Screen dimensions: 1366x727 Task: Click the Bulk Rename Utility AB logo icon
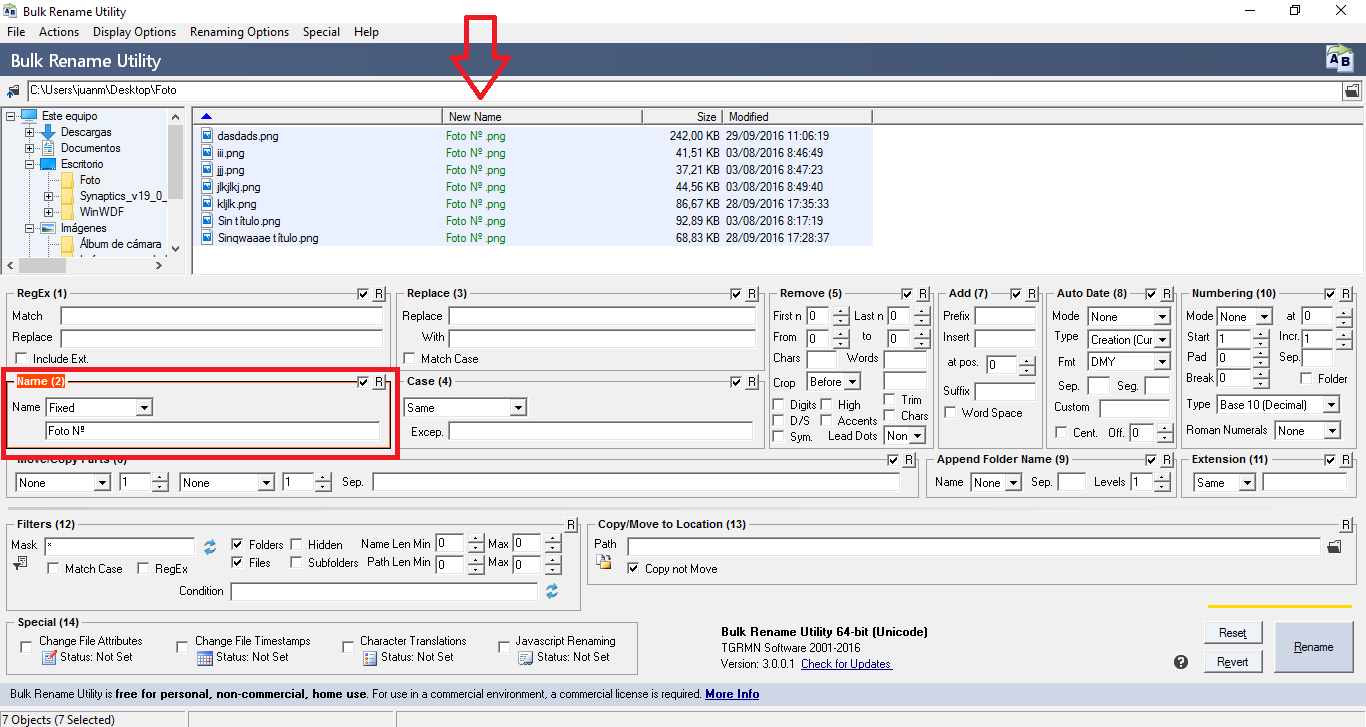[1338, 59]
